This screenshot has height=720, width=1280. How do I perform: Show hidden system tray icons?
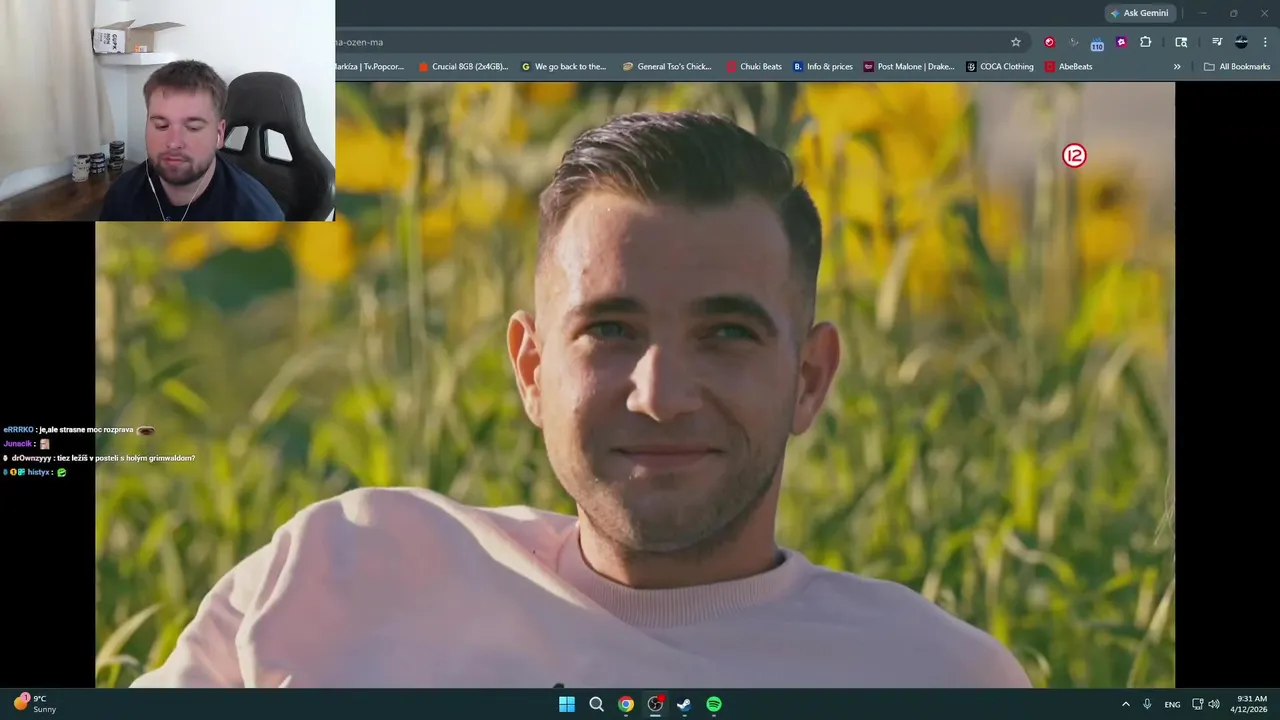click(x=1126, y=704)
